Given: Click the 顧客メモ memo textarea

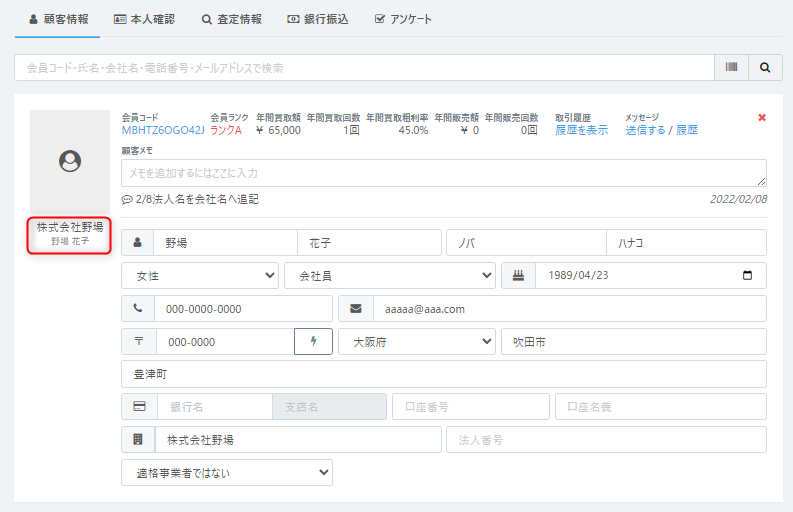Looking at the screenshot, I should (x=444, y=173).
